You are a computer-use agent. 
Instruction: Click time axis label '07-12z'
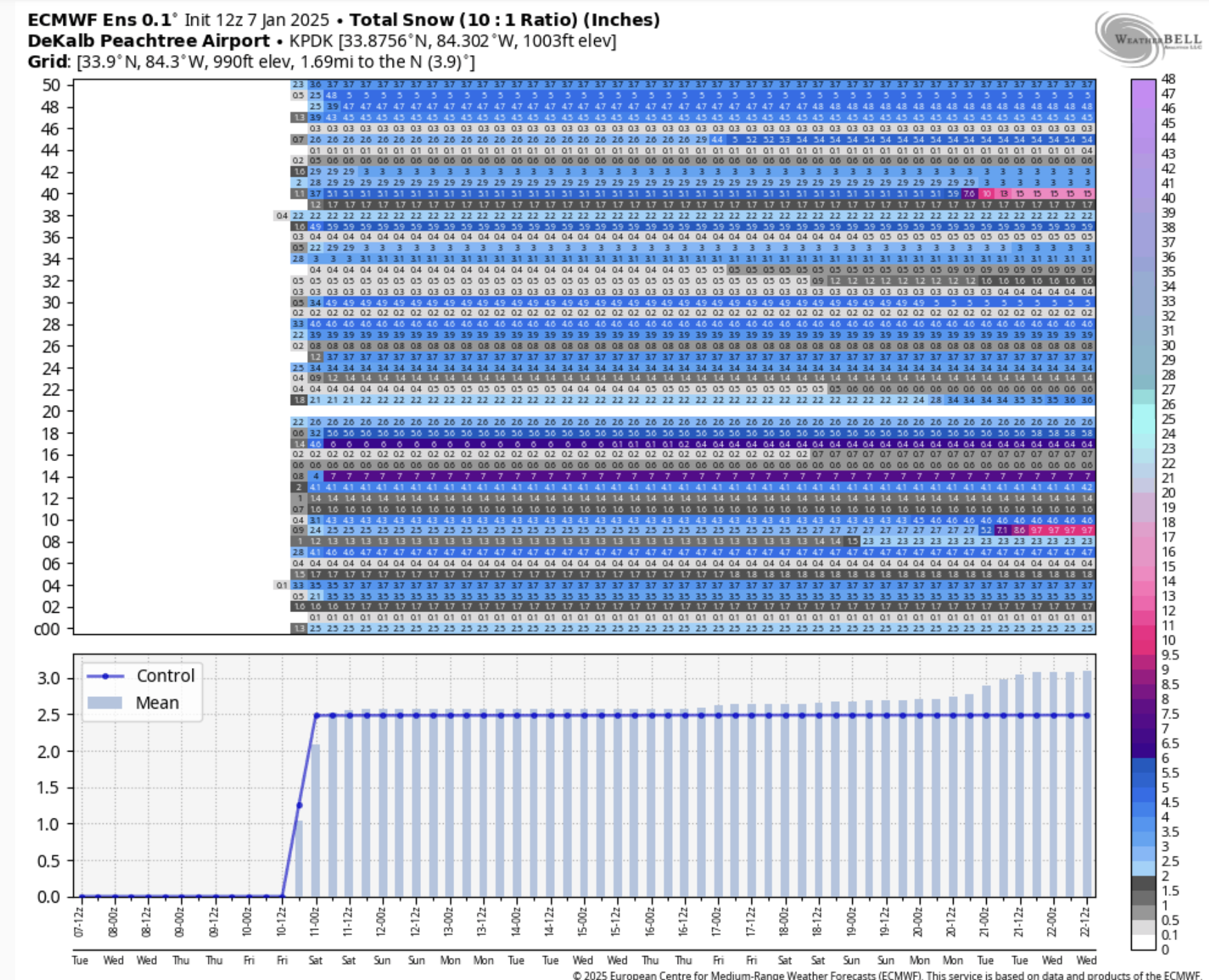click(x=80, y=922)
